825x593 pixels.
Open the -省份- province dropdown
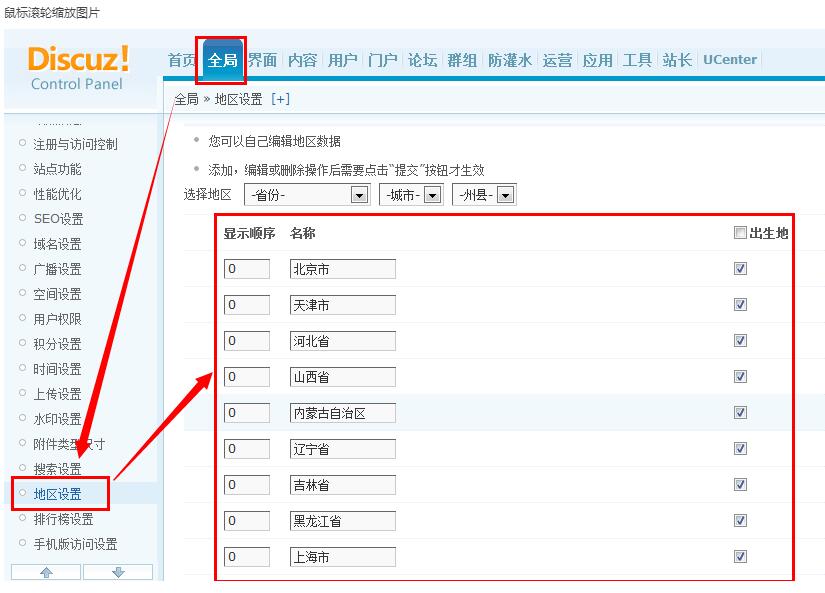[307, 193]
